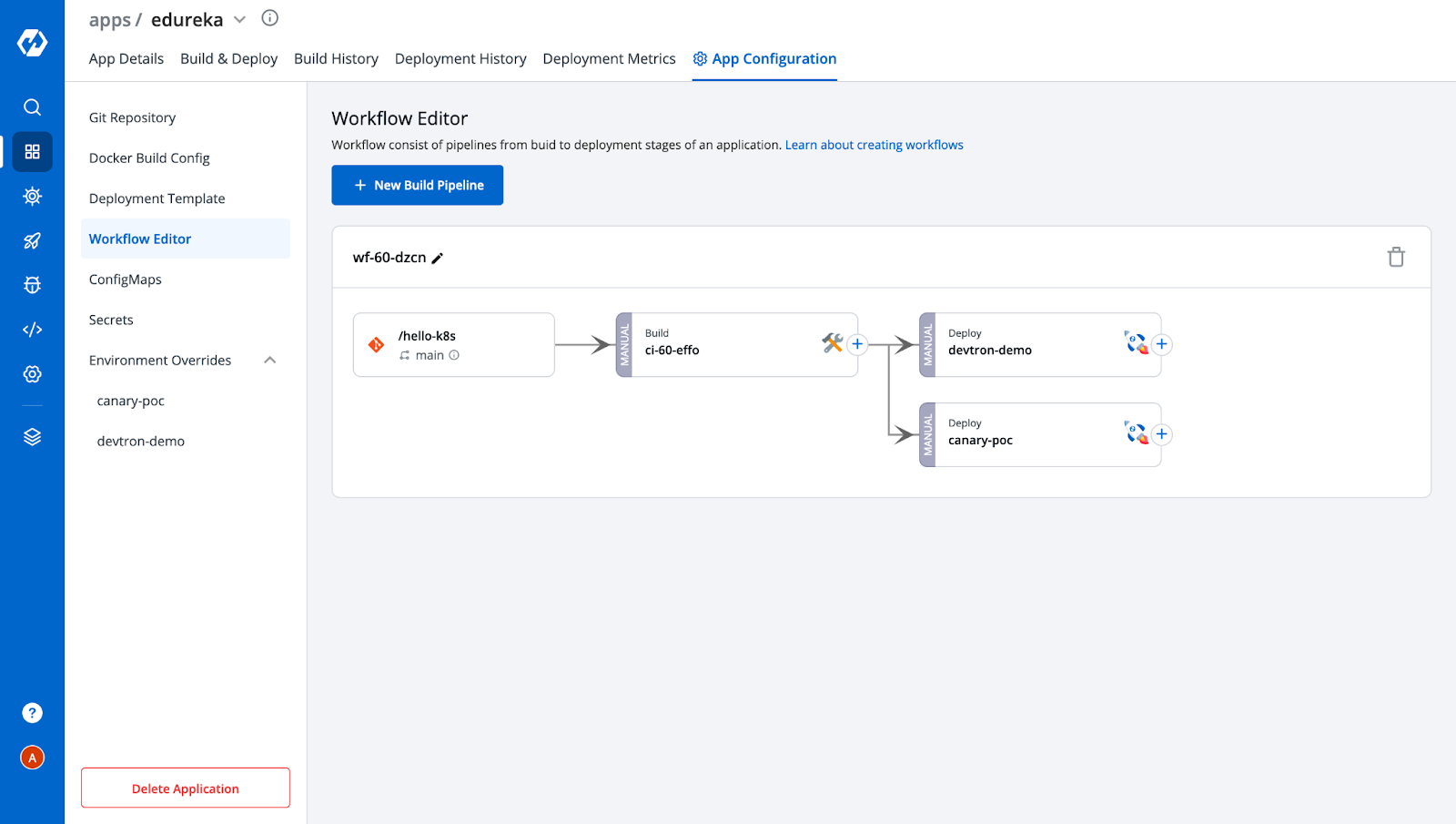Switch to Build & Deploy tab
1456x824 pixels.
(229, 58)
